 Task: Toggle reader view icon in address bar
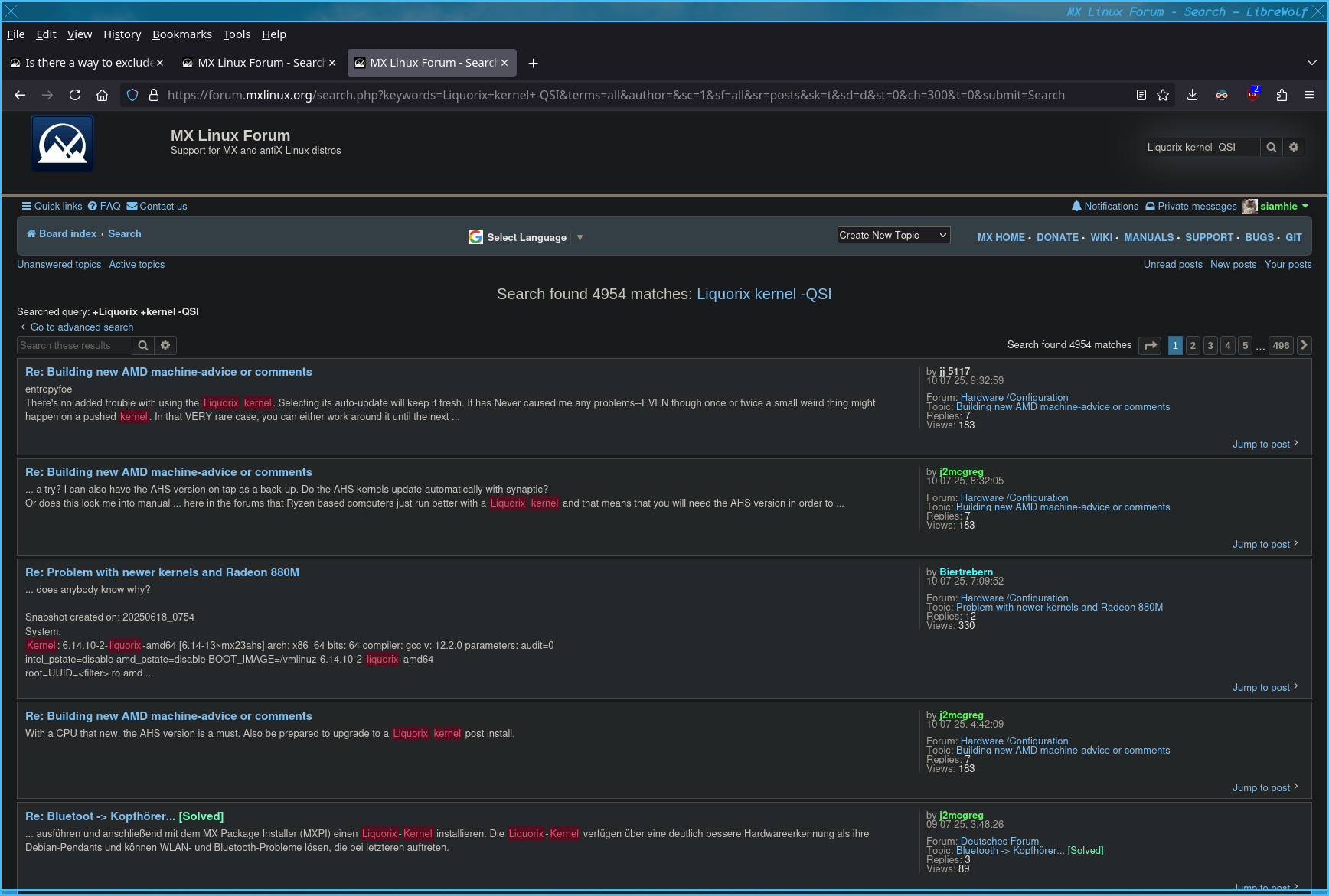point(1141,95)
